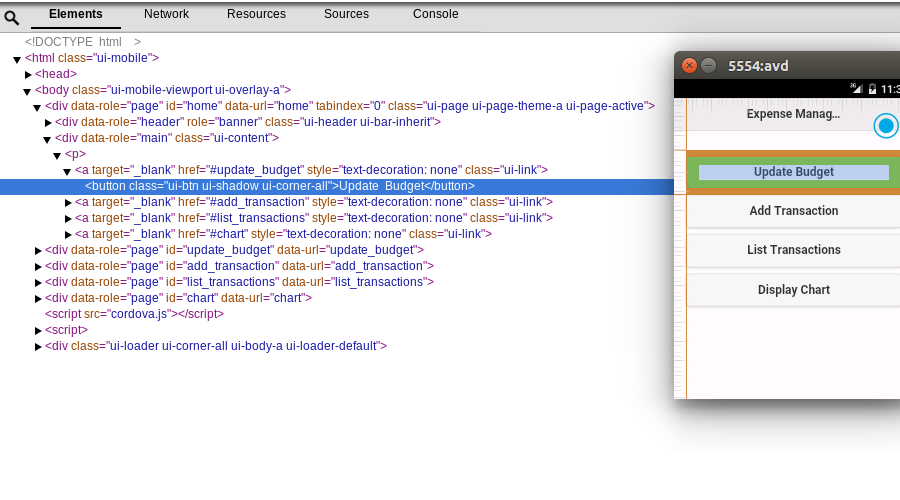Viewport: 900px width, 500px height.
Task: Click the blue circle icon in emulator header
Action: [x=885, y=125]
